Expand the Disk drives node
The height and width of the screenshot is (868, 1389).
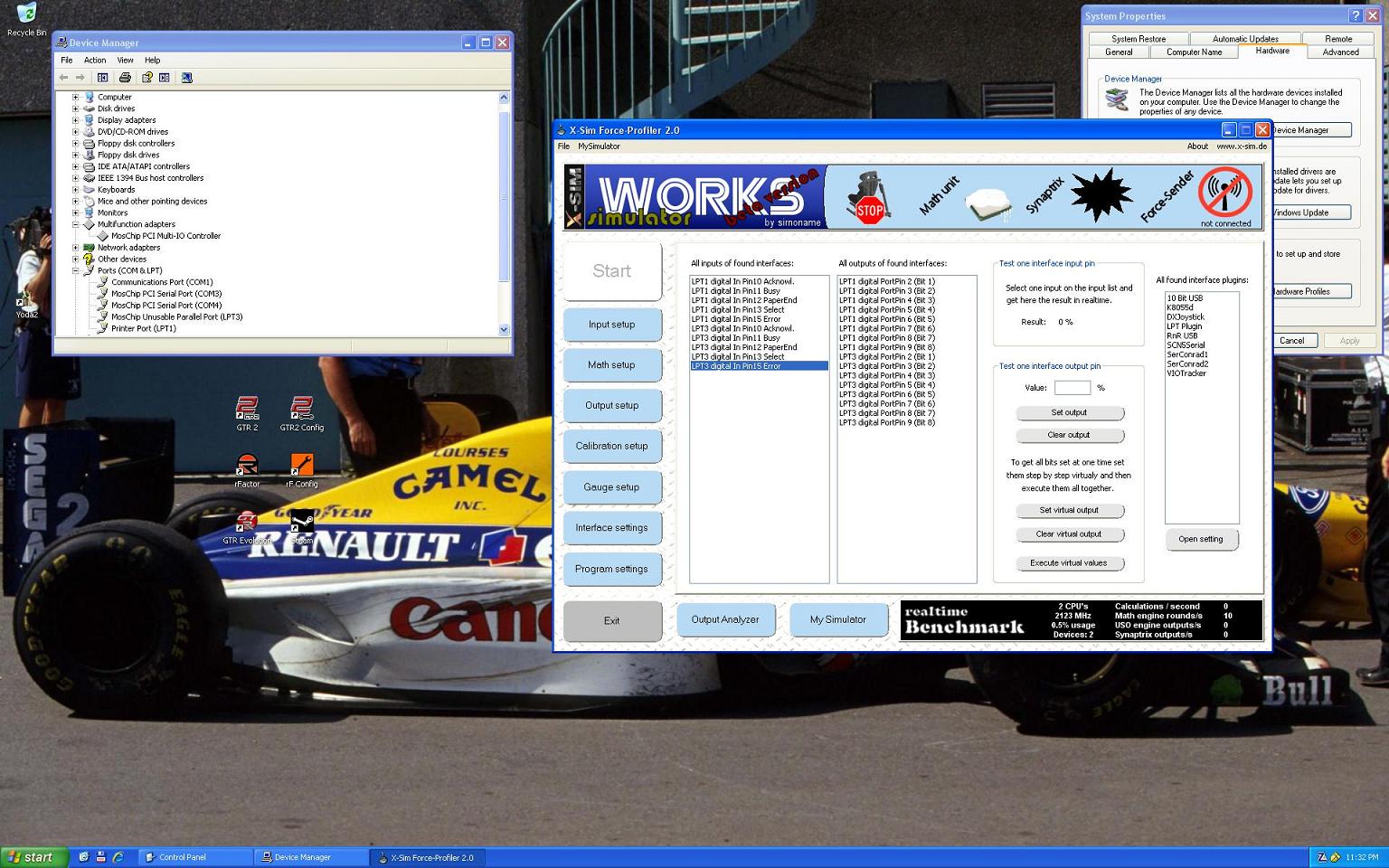click(76, 108)
